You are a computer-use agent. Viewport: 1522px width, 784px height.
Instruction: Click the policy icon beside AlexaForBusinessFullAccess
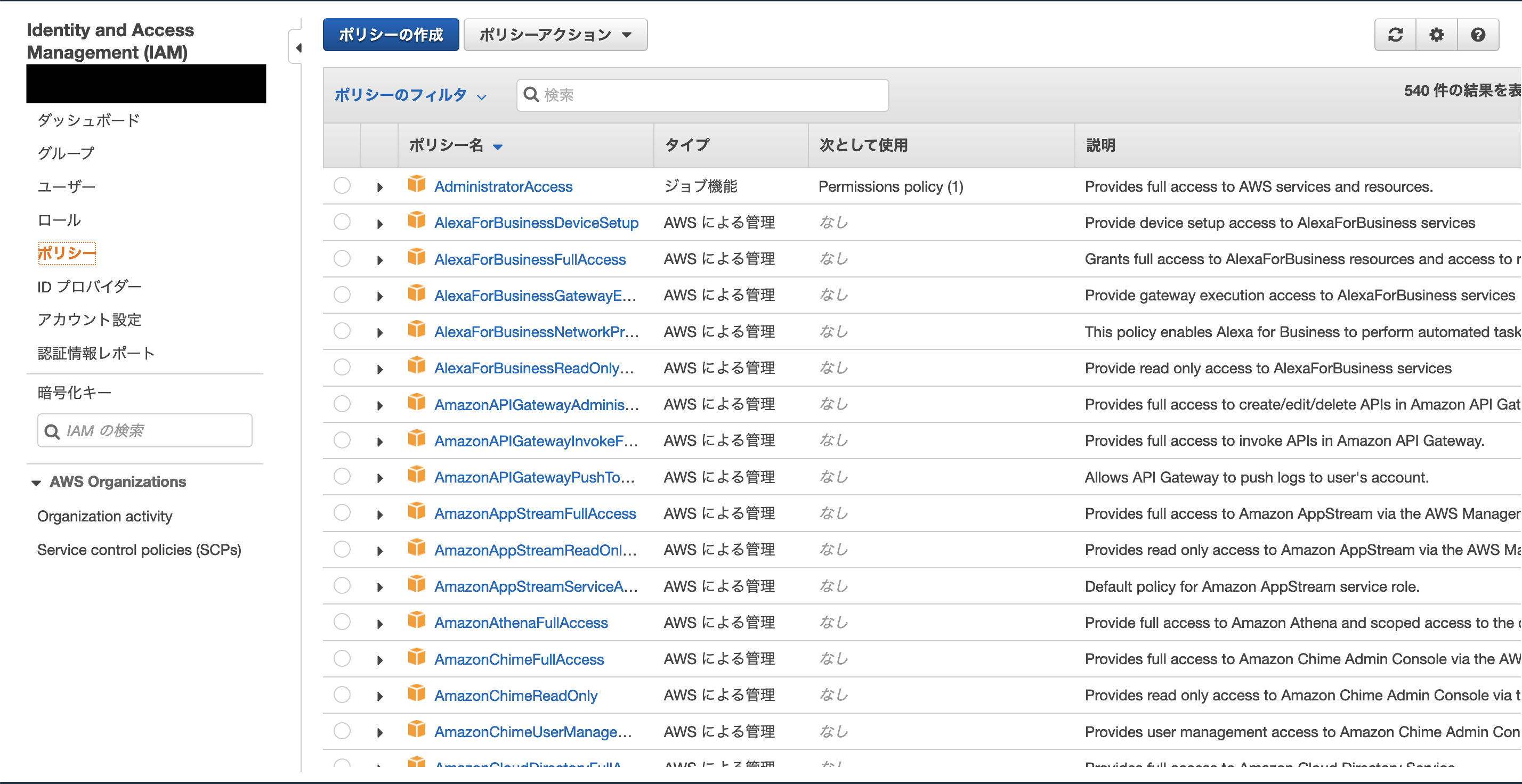417,257
